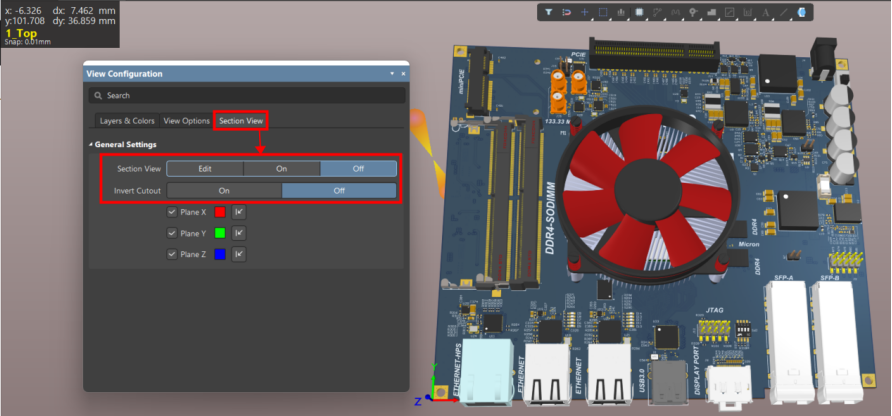
Task: Choose the rectangle selection tool icon
Action: pyautogui.click(x=602, y=12)
